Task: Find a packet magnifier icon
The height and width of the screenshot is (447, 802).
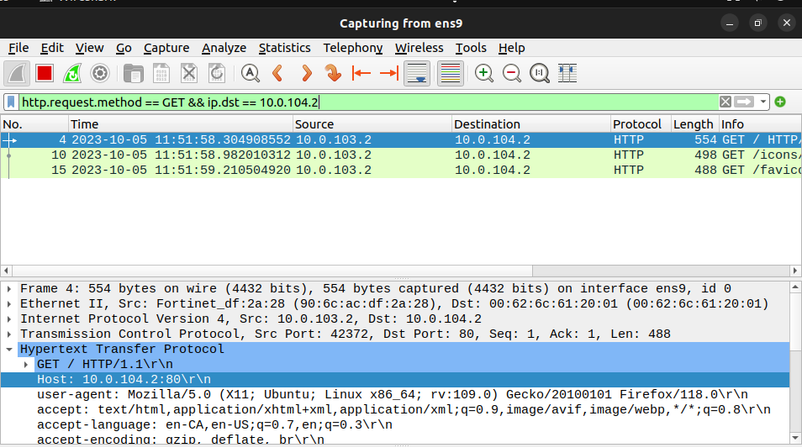Action: click(x=250, y=74)
